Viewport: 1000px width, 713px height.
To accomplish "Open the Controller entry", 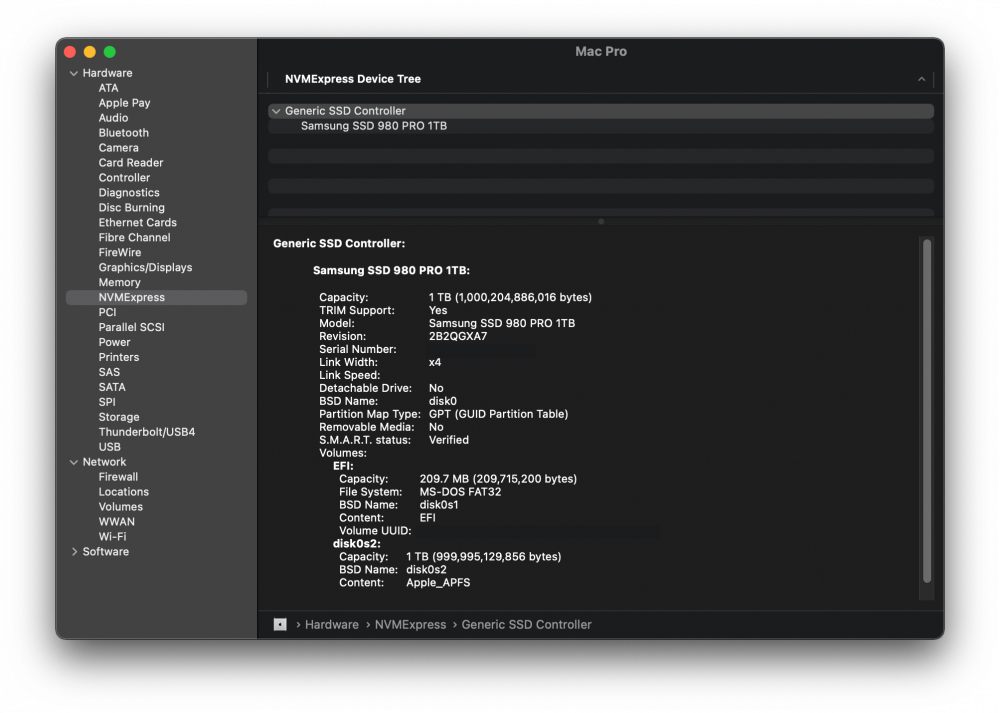I will pos(124,178).
